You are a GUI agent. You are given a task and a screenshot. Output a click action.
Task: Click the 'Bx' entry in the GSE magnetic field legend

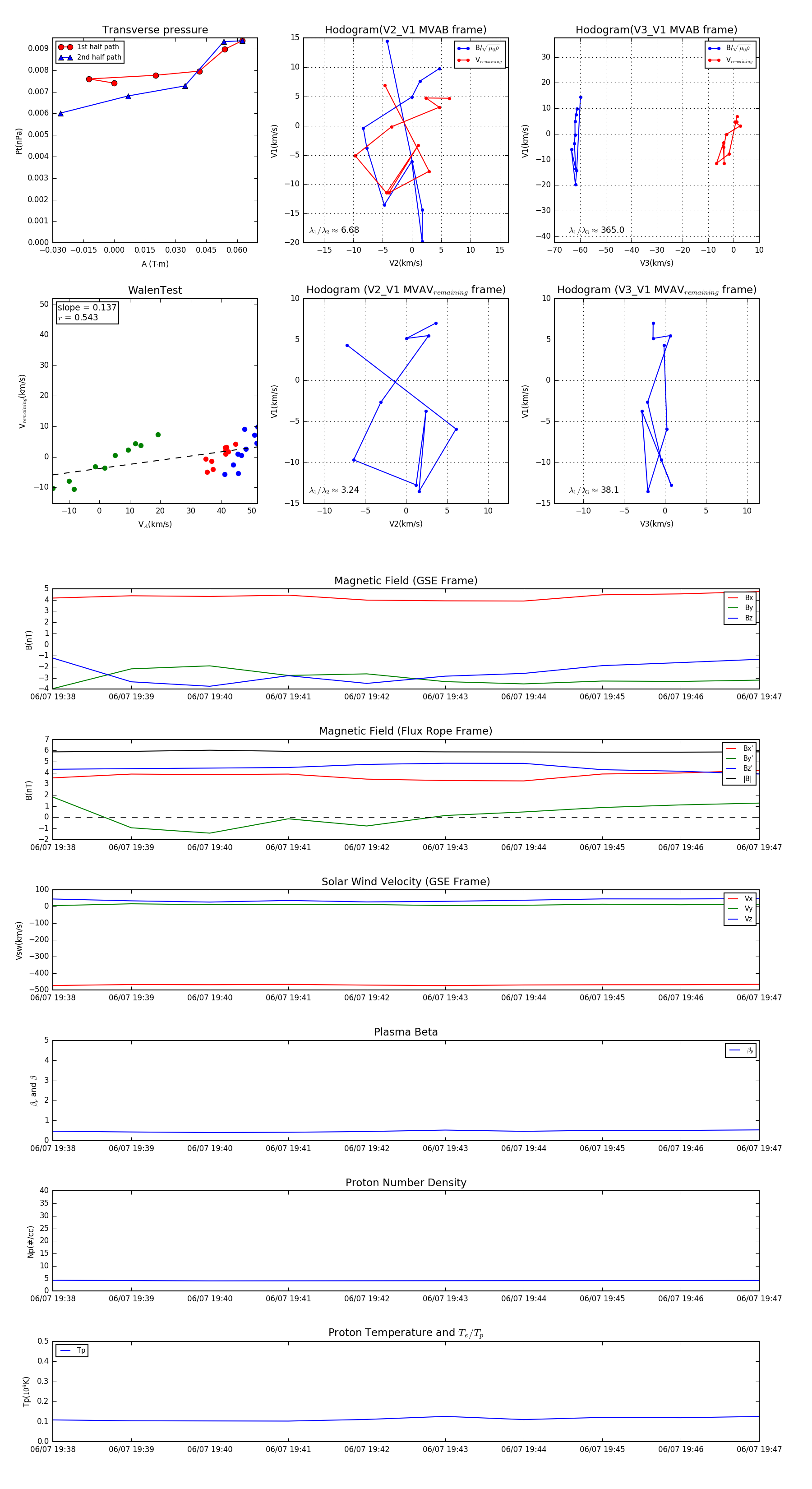tap(740, 598)
